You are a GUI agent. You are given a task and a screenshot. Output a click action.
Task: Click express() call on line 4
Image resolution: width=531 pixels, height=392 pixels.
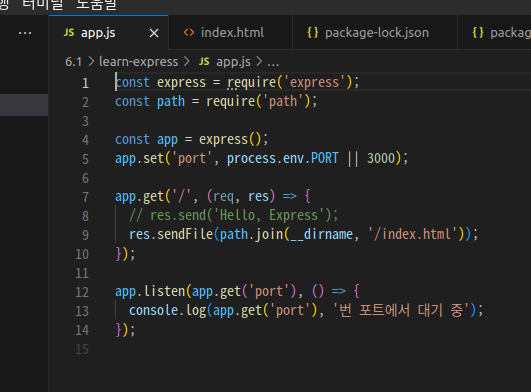[x=230, y=139]
